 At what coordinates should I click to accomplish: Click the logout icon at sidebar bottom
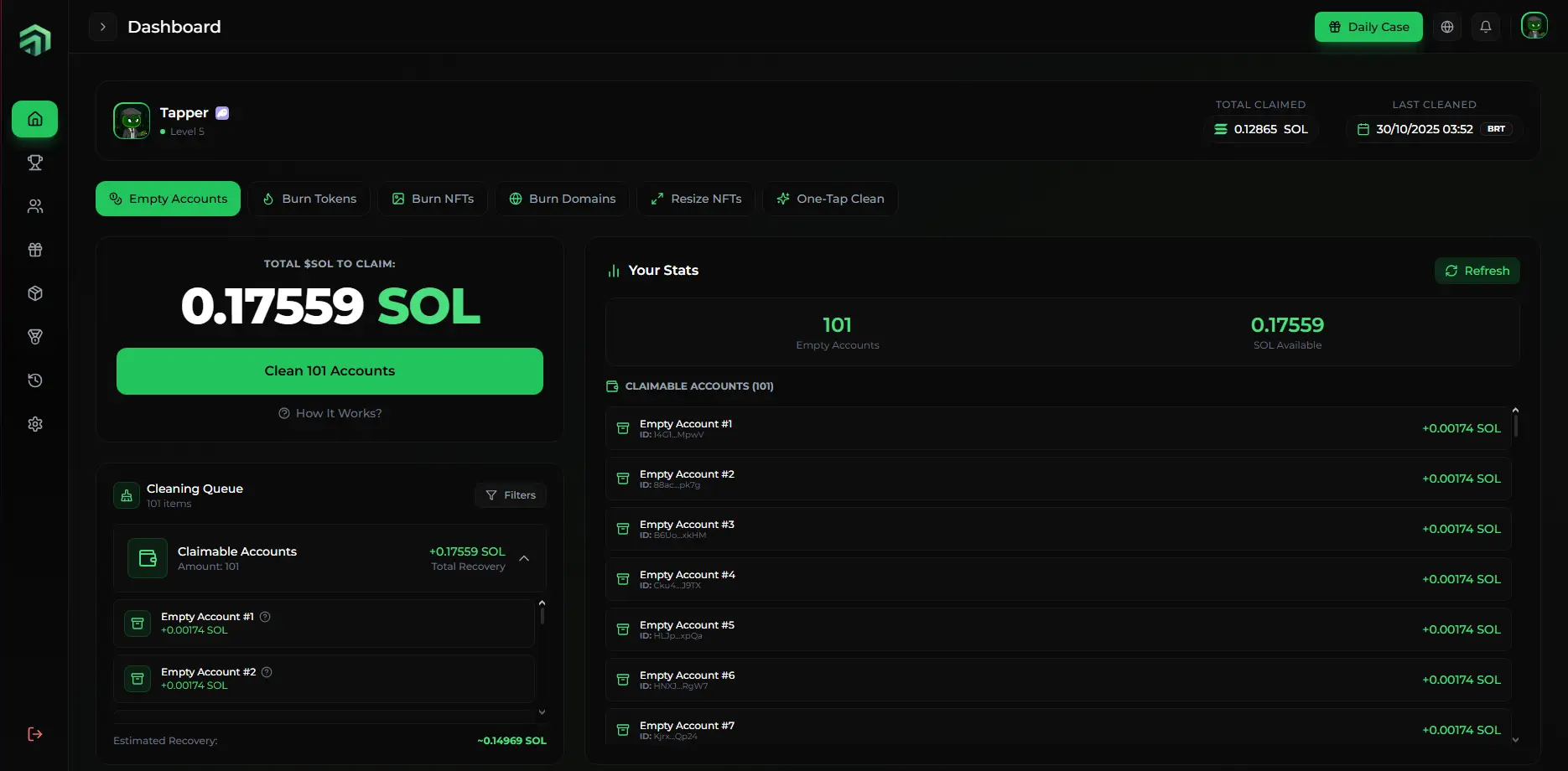click(34, 733)
